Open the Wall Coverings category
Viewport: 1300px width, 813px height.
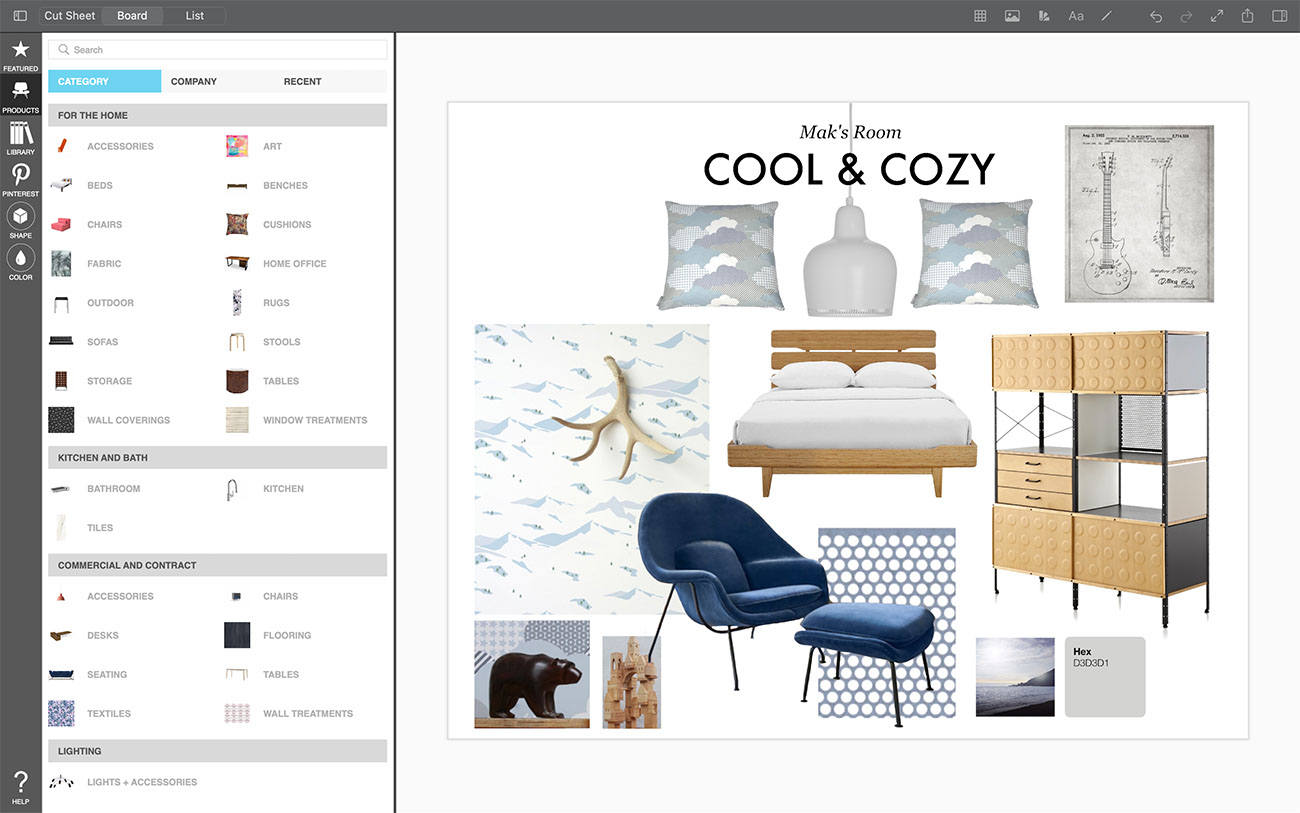point(128,420)
